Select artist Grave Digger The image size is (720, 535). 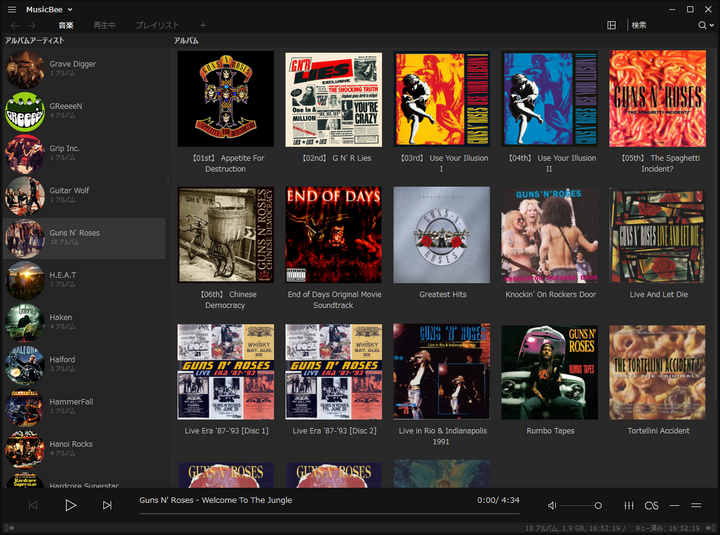click(x=84, y=69)
